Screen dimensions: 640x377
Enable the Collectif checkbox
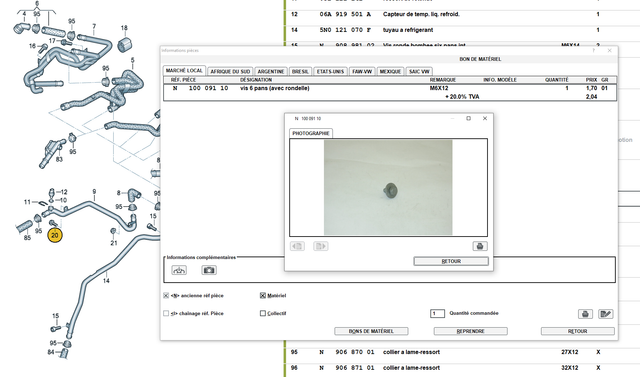[263, 313]
